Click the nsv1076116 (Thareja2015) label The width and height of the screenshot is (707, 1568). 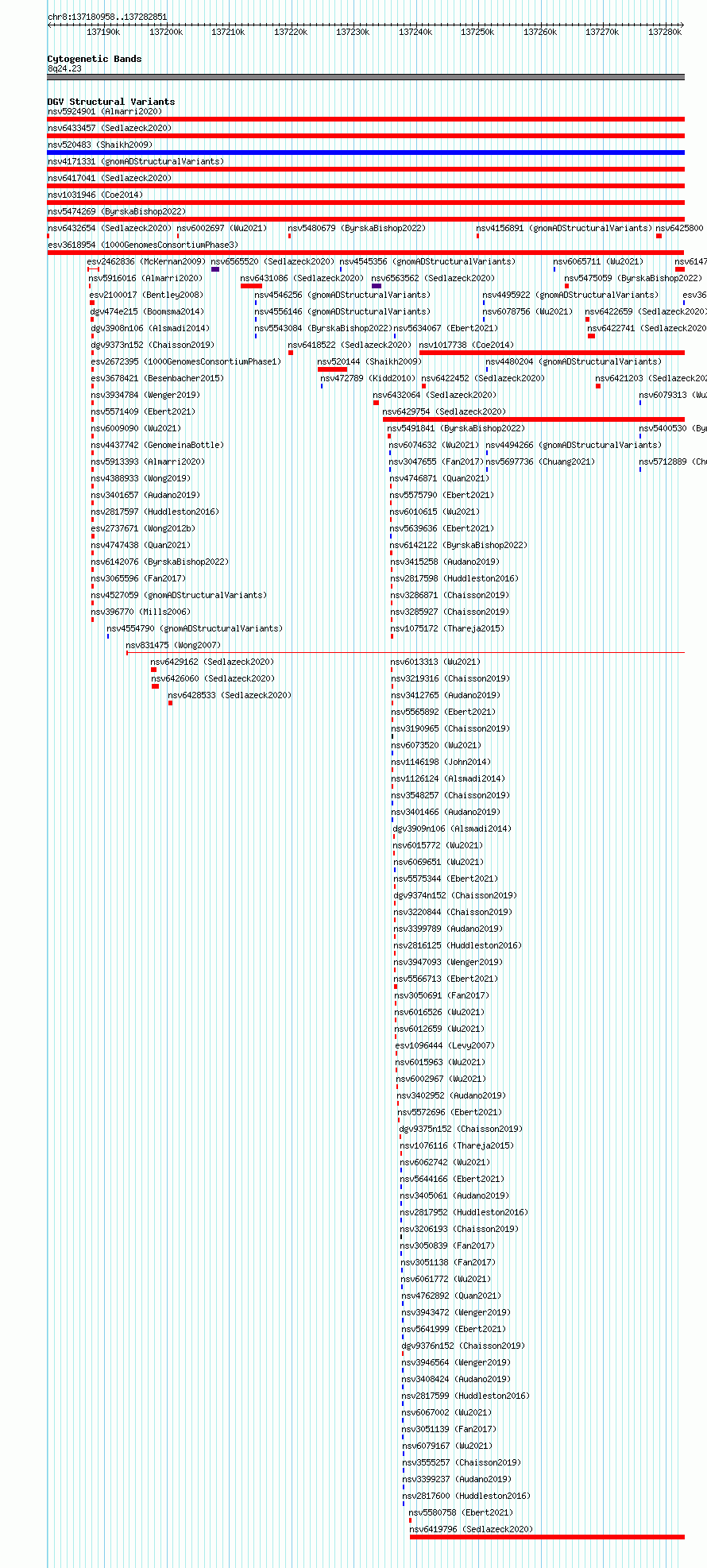[x=457, y=1145]
